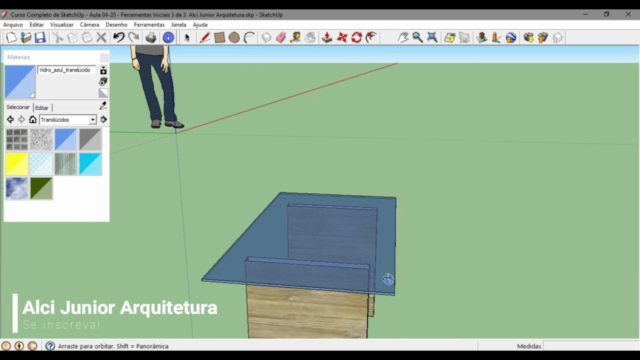Click the Medidas measurement input box
Image resolution: width=640 pixels, height=360 pixels.
(x=591, y=346)
